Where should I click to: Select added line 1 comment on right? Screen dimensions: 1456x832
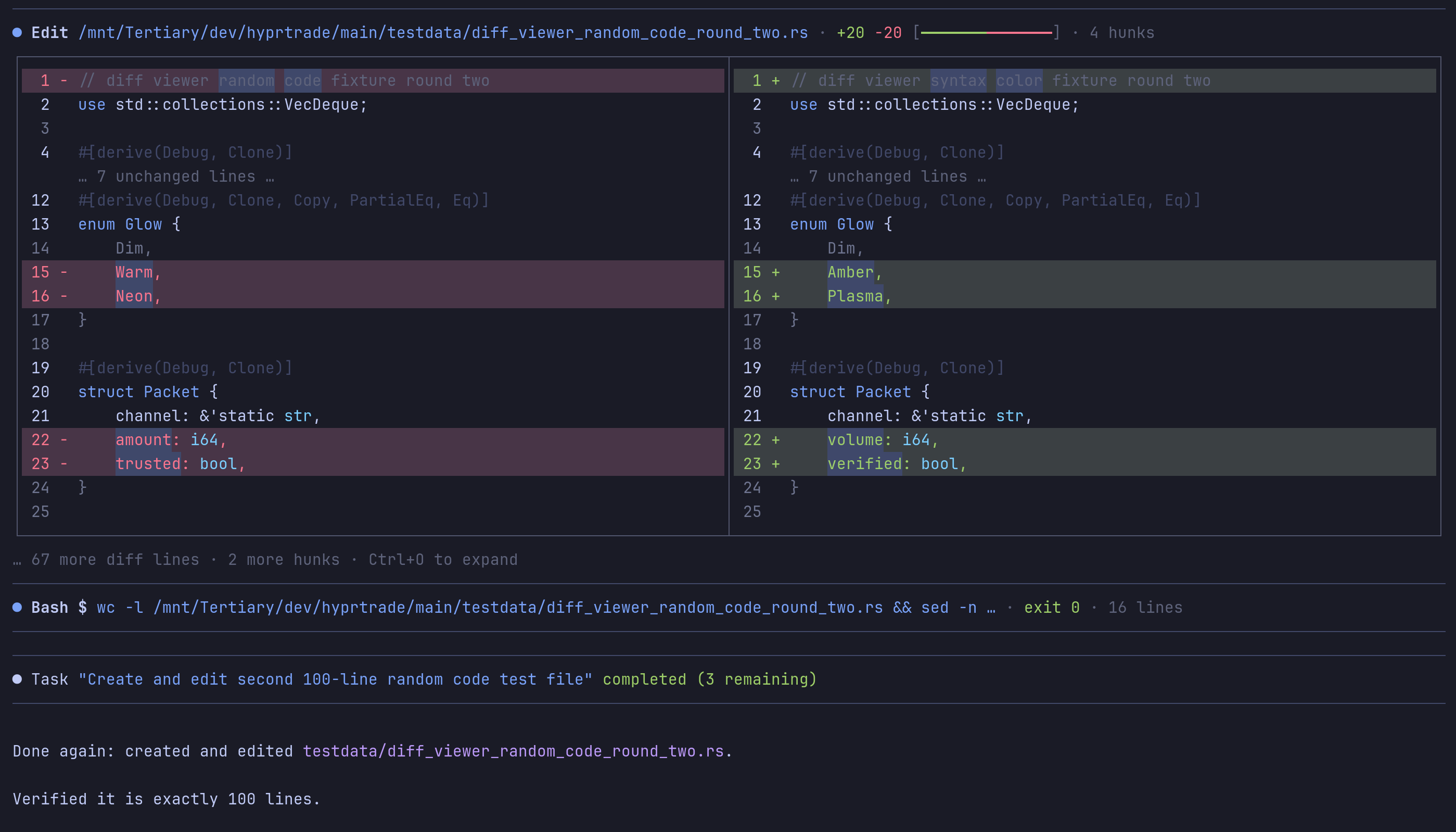tap(1084, 81)
